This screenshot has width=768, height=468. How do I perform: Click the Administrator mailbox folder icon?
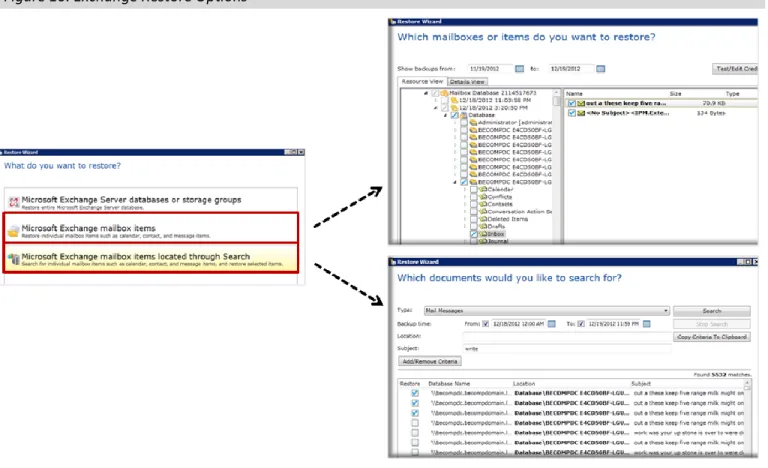coord(473,123)
